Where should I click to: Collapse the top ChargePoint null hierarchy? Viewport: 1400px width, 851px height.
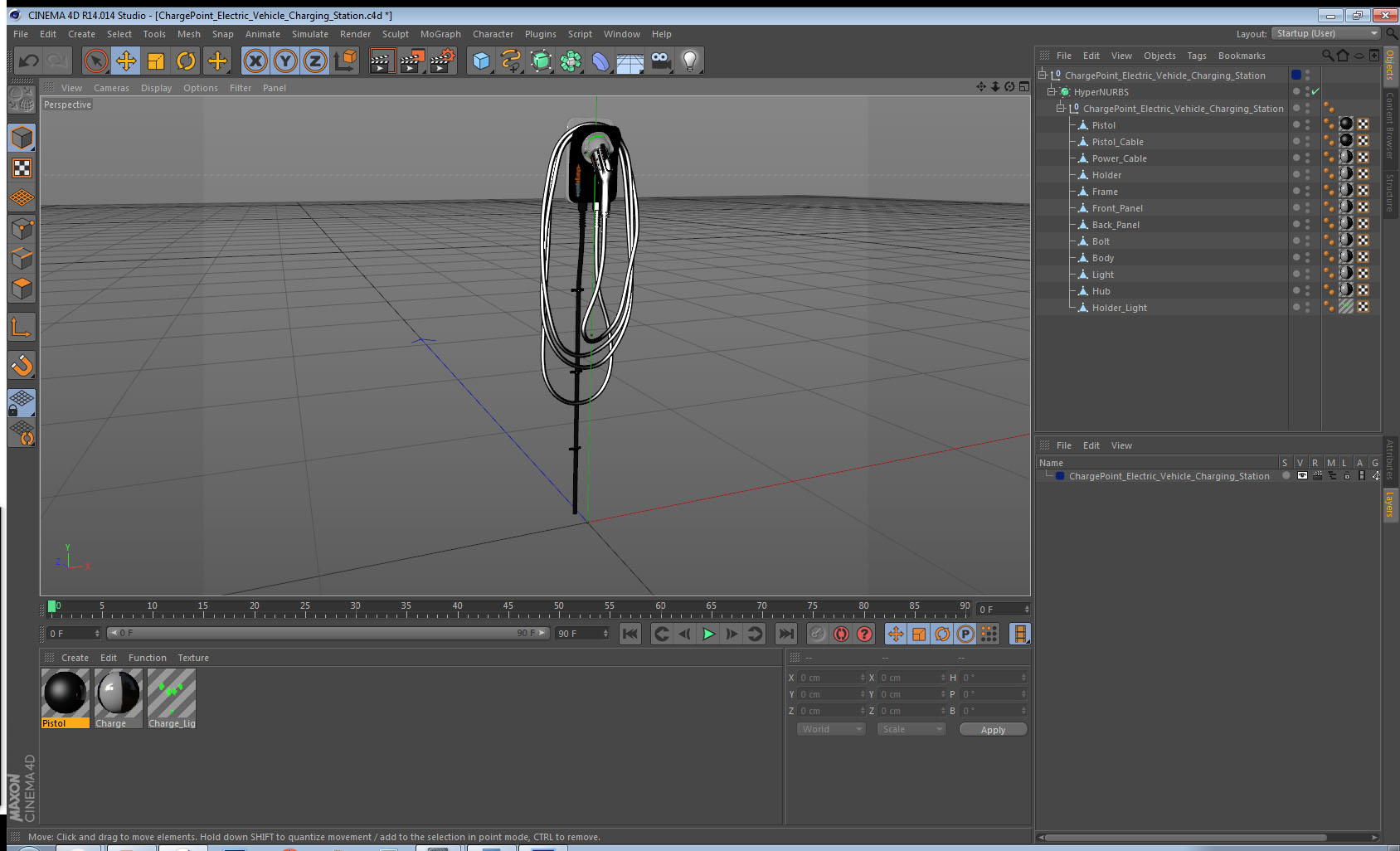1043,75
